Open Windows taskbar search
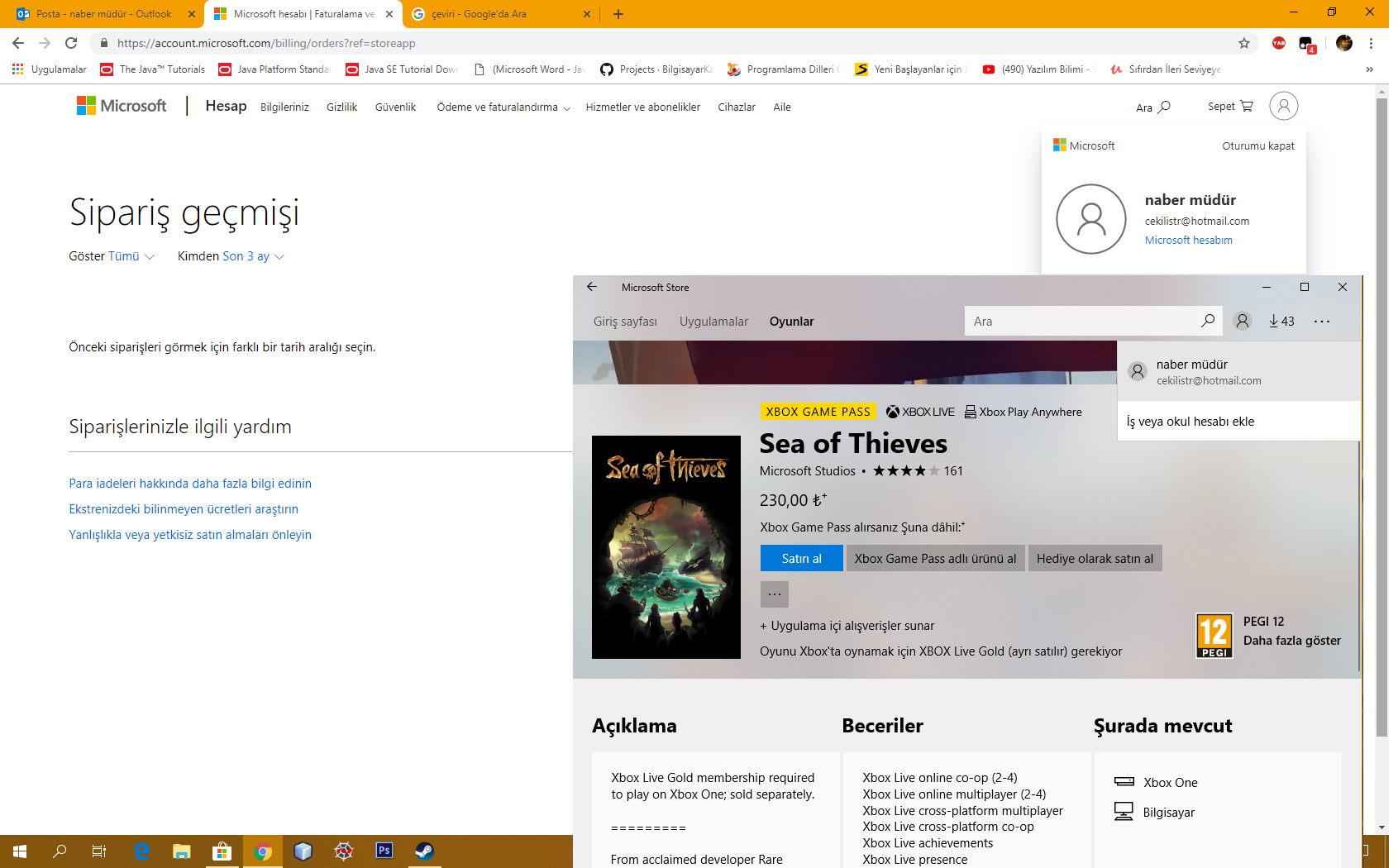This screenshot has height=868, width=1398. 60,851
